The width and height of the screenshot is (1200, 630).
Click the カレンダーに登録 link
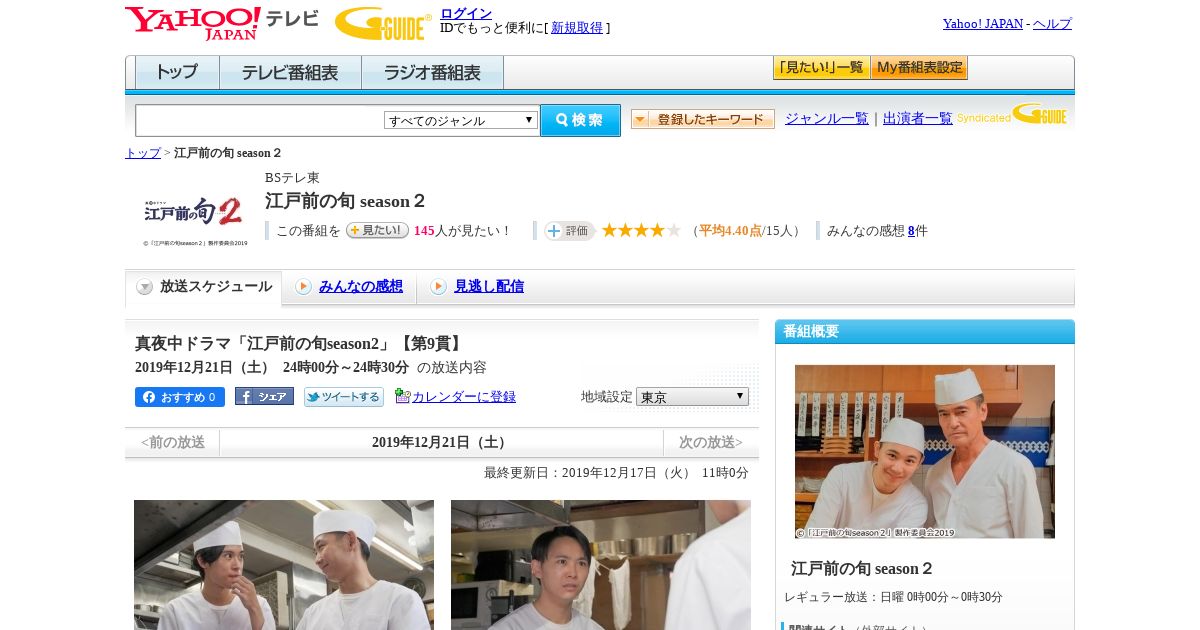(464, 397)
